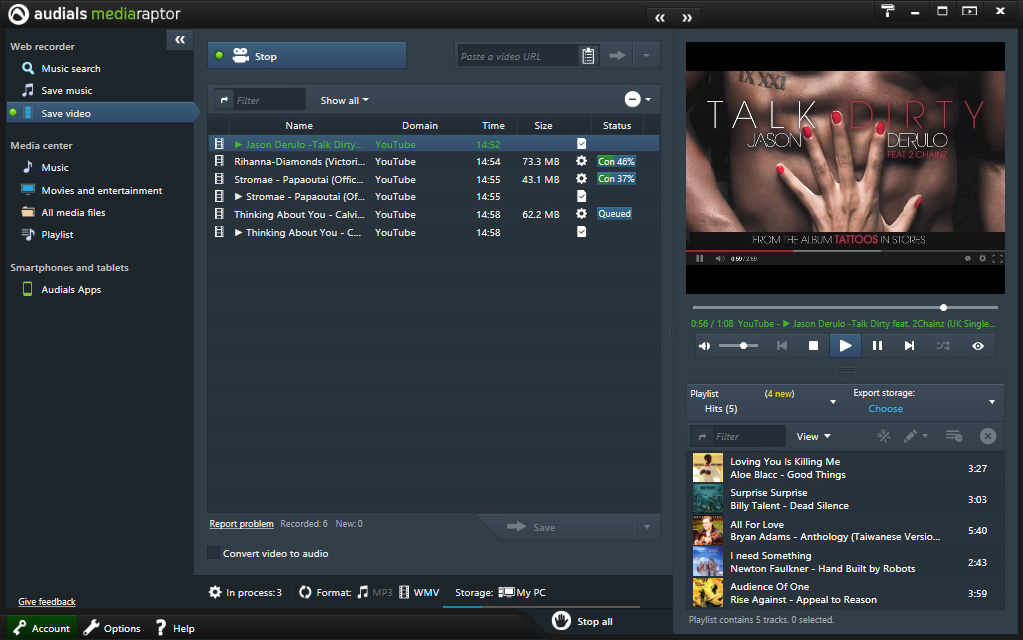Toggle checkbox on Jason Derulo row
The height and width of the screenshot is (640, 1023).
pyautogui.click(x=581, y=144)
